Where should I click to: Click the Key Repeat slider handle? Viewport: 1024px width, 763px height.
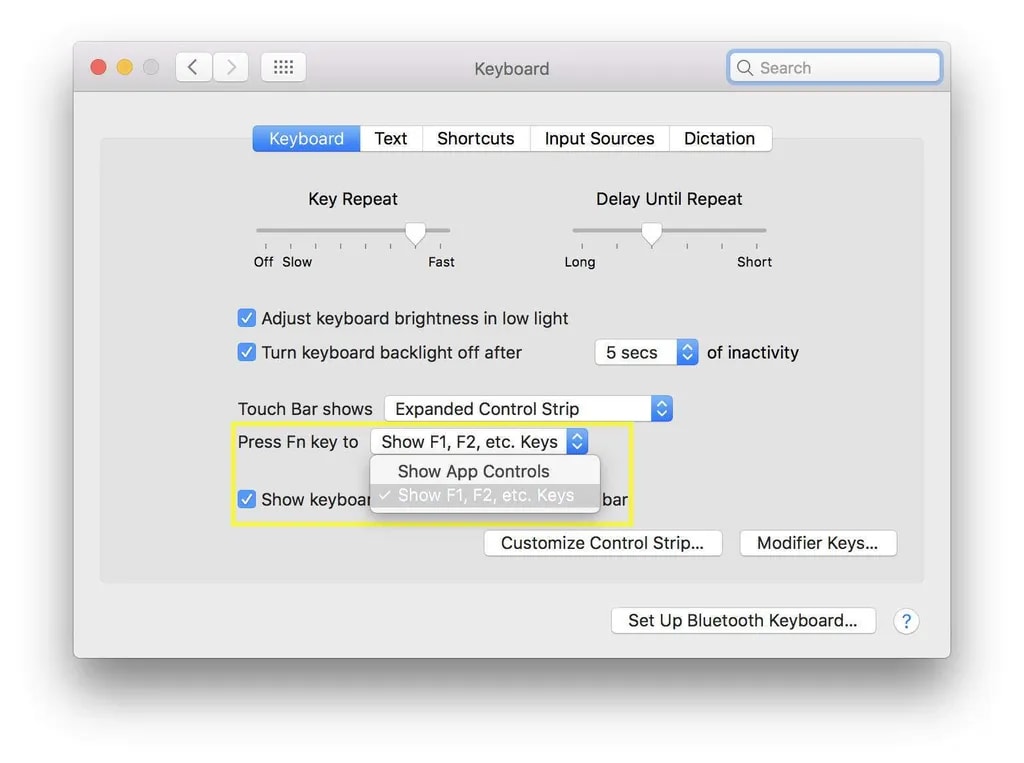pos(415,233)
